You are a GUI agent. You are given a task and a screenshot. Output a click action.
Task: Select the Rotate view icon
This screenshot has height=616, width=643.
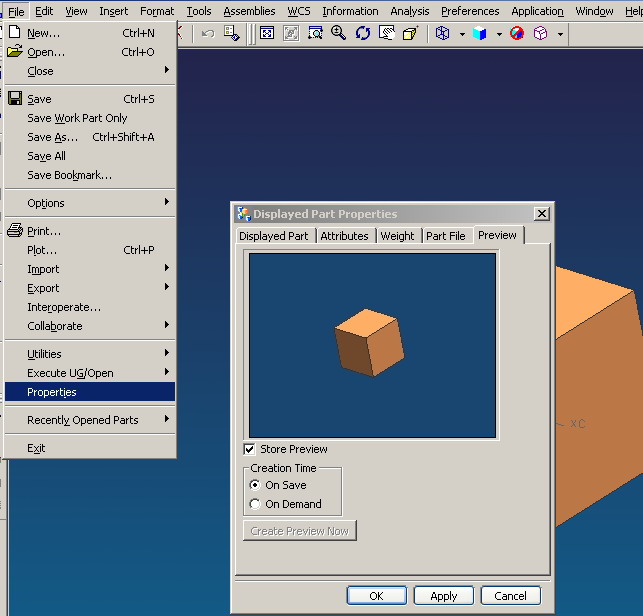363,33
